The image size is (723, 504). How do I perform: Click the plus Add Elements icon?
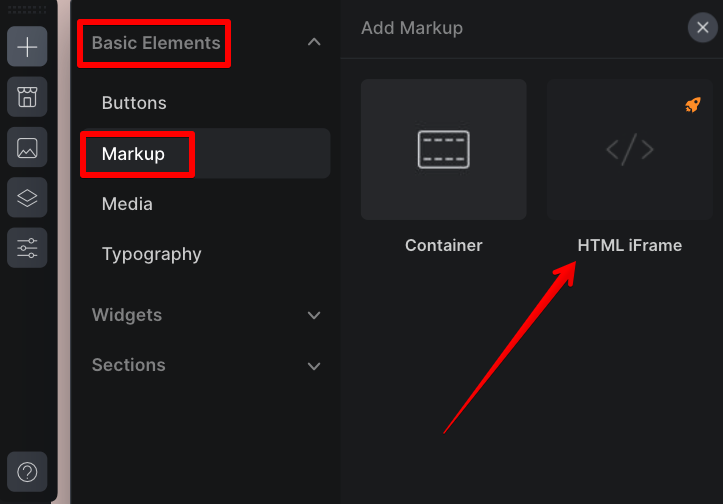(x=27, y=47)
